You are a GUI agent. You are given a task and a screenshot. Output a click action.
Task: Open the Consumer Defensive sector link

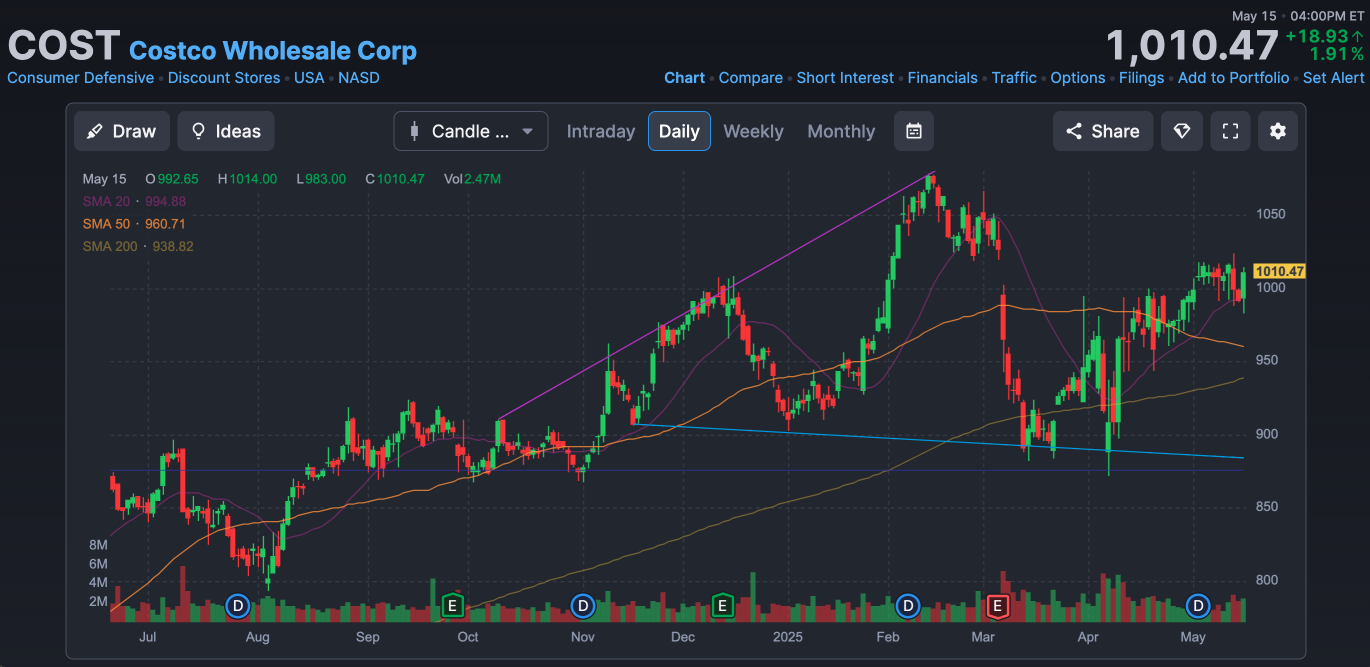[x=81, y=78]
